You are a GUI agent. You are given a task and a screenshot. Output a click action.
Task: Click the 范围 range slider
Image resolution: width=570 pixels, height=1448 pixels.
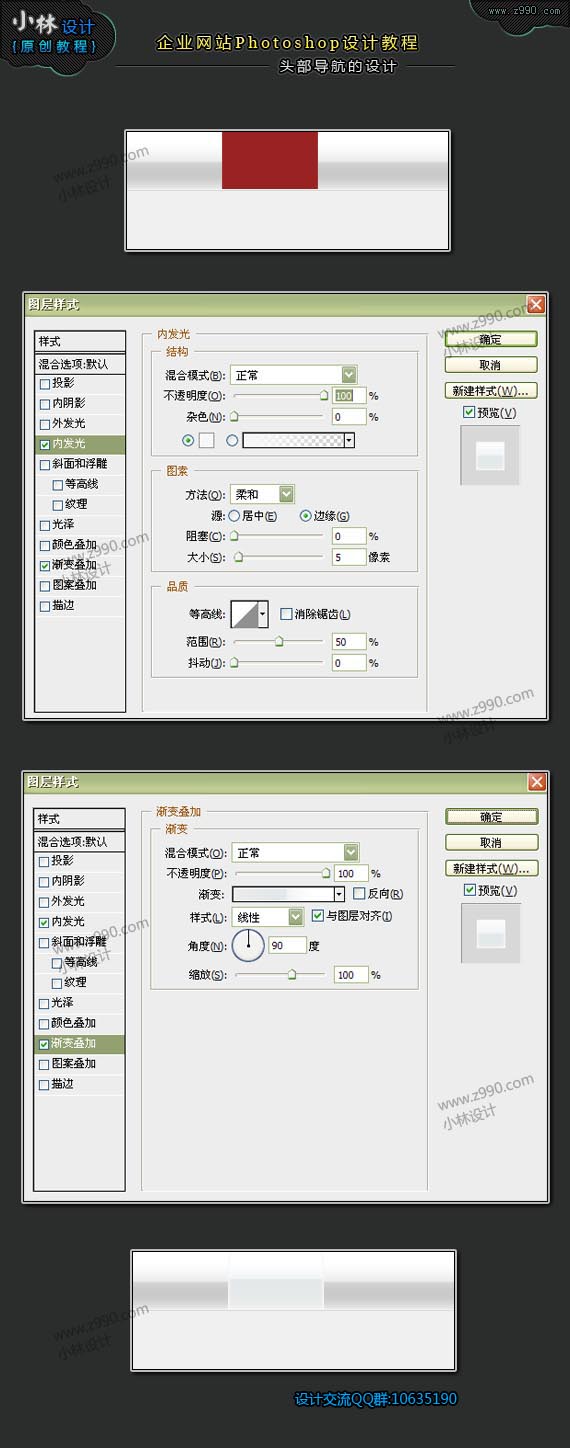[279, 642]
